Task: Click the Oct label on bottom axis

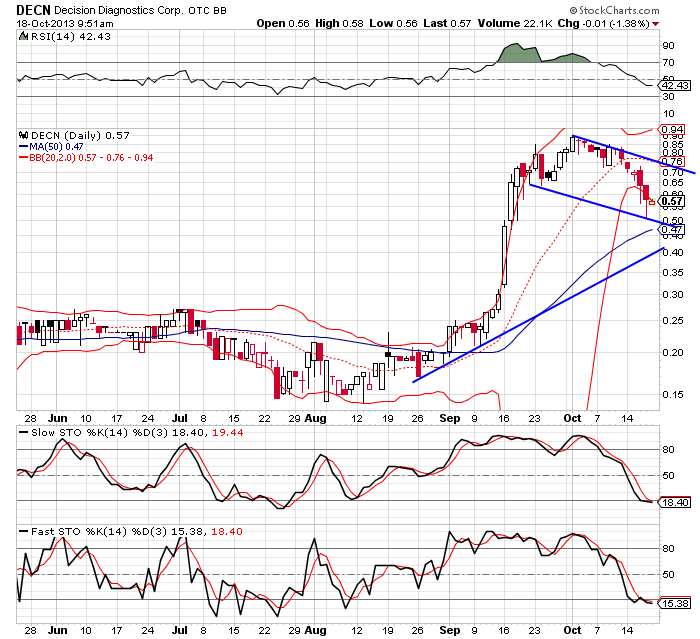Action: click(x=572, y=630)
